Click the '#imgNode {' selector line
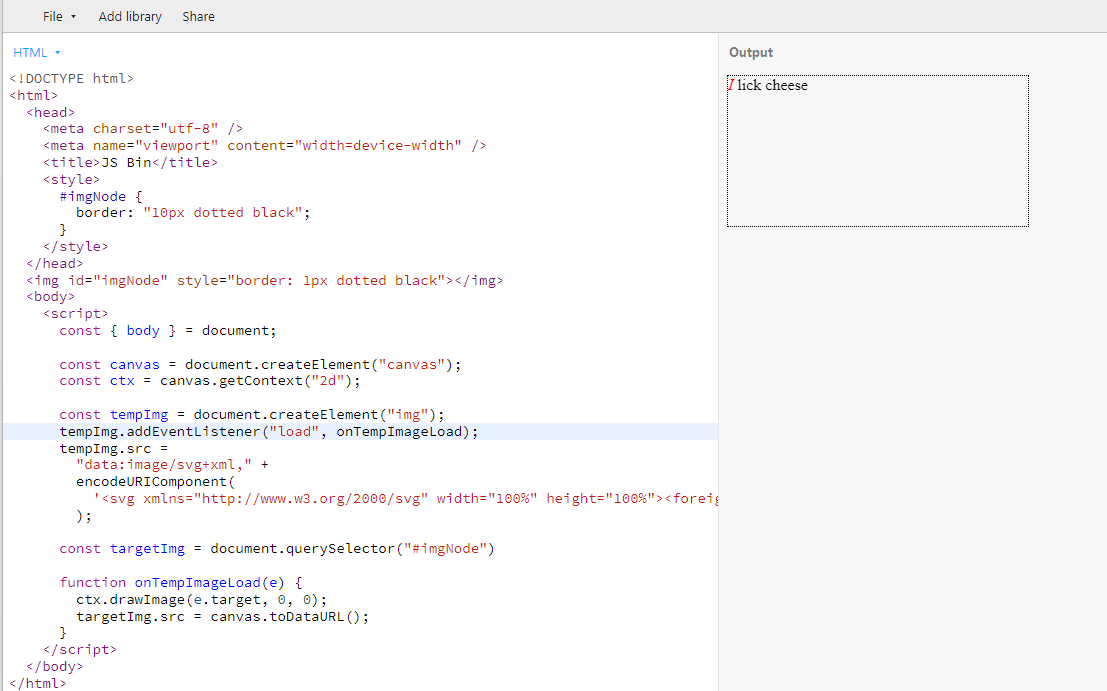 (101, 196)
